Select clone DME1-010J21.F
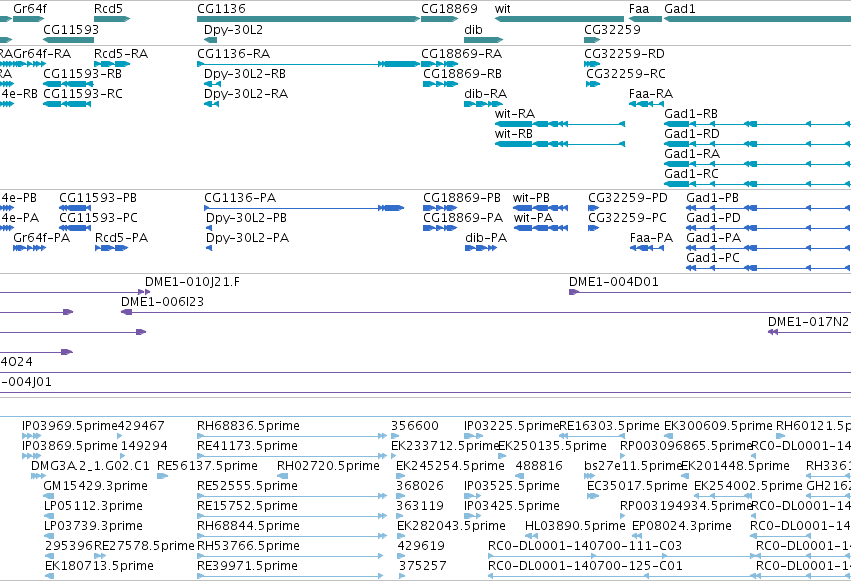851x581 pixels. [x=192, y=282]
